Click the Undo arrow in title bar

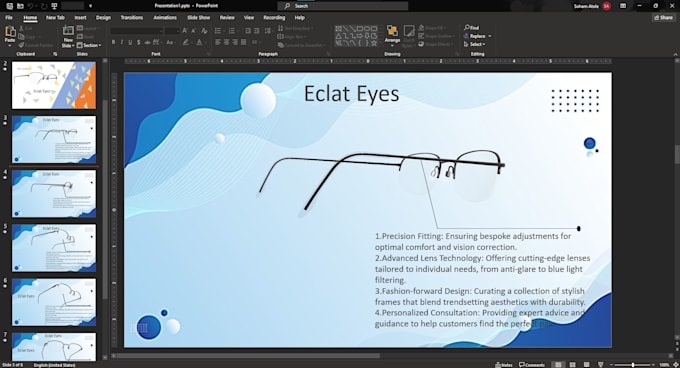click(30, 6)
